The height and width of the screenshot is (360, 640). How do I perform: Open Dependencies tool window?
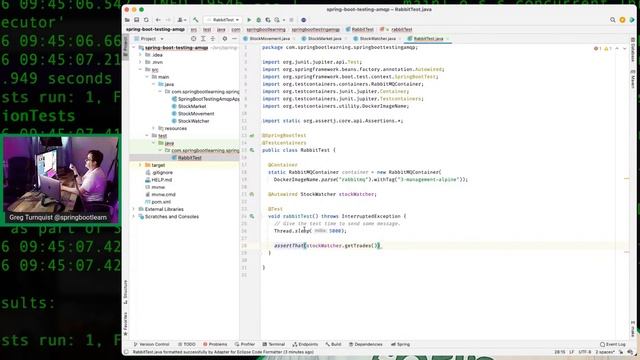[366, 344]
